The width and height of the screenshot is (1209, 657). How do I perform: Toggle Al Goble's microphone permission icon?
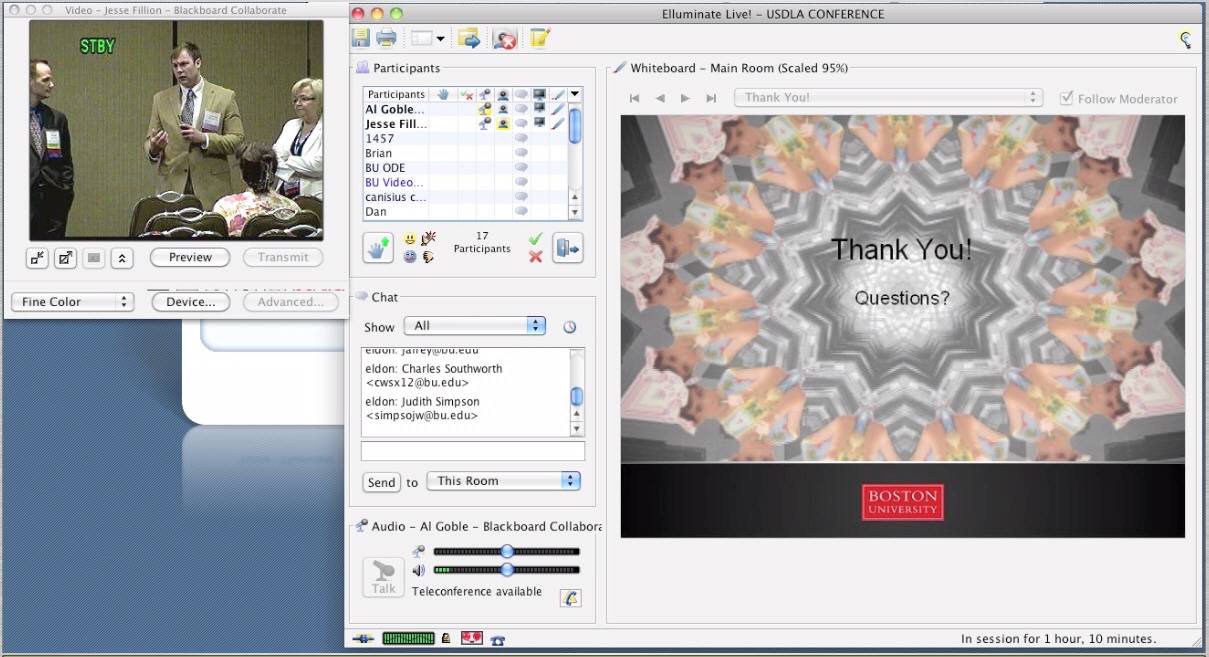click(x=485, y=109)
